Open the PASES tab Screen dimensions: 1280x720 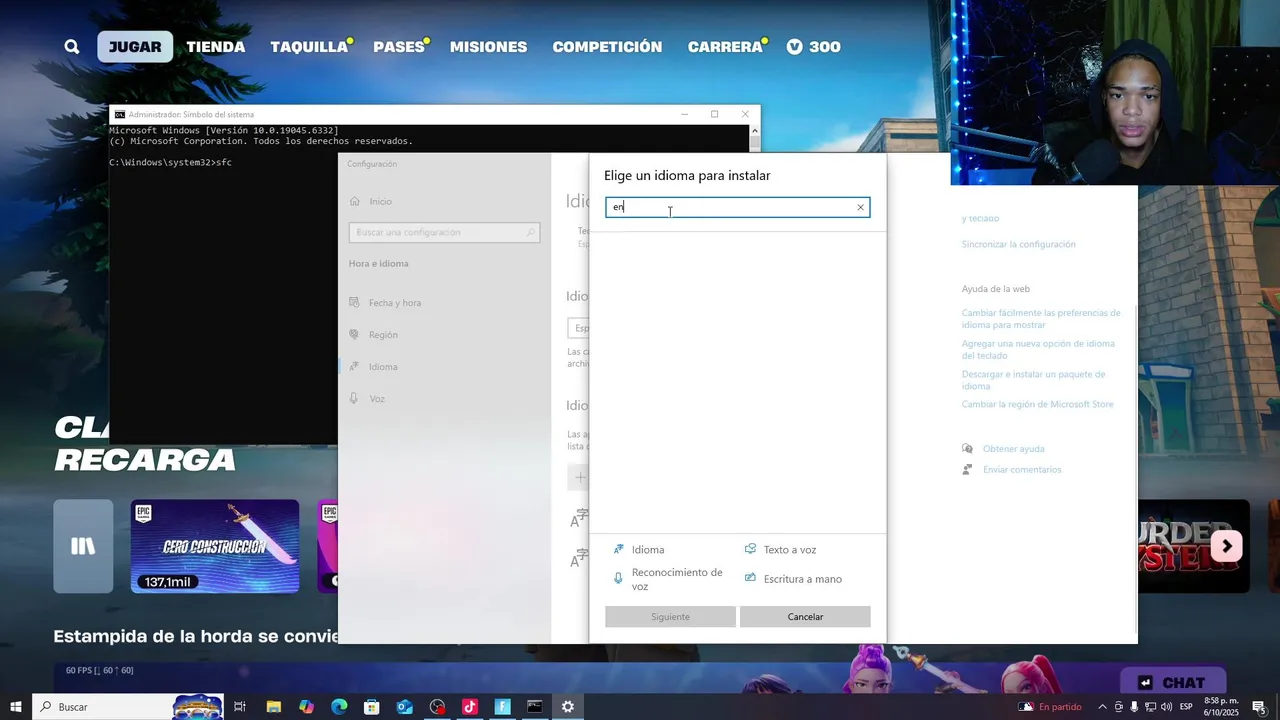(x=400, y=47)
